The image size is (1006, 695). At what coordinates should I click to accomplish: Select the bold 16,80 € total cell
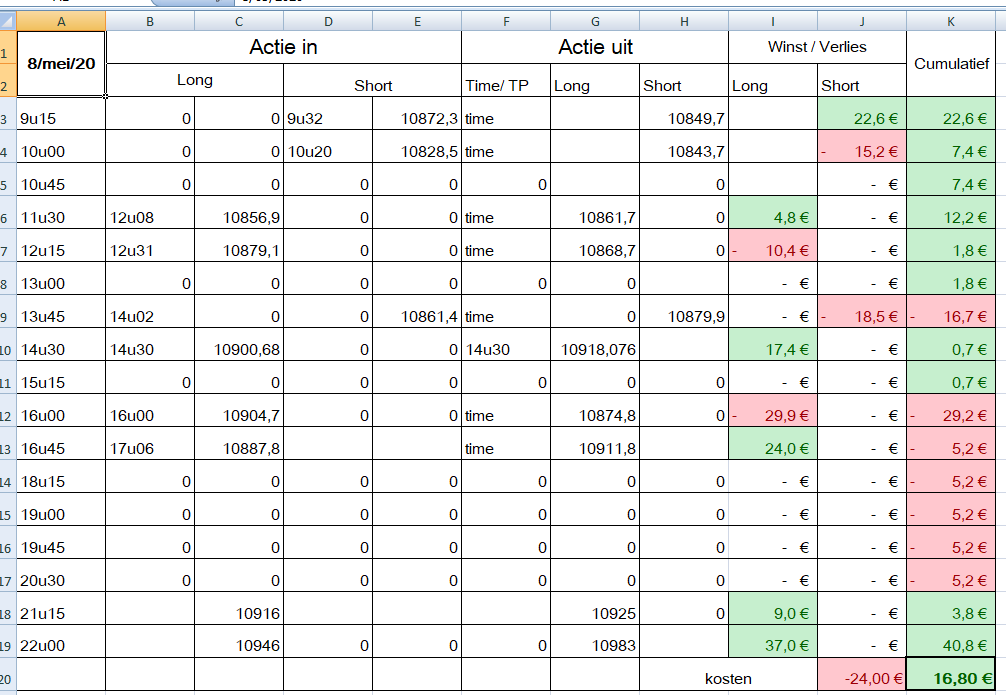(951, 678)
